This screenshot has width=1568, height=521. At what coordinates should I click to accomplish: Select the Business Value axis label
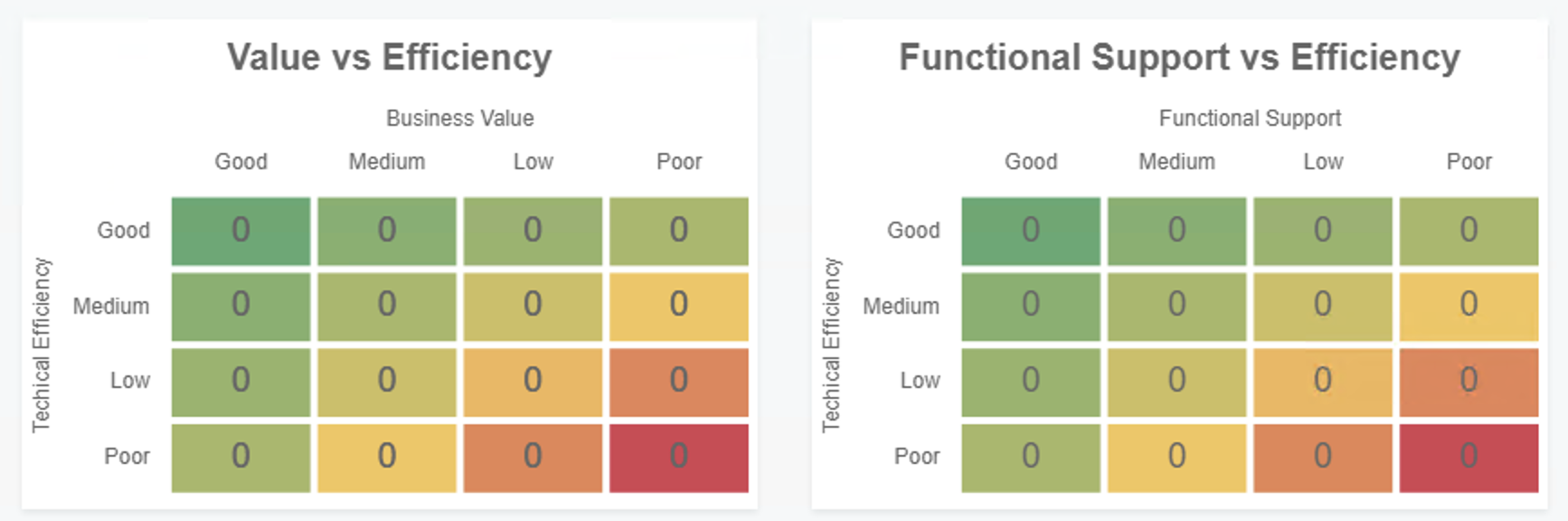[460, 118]
